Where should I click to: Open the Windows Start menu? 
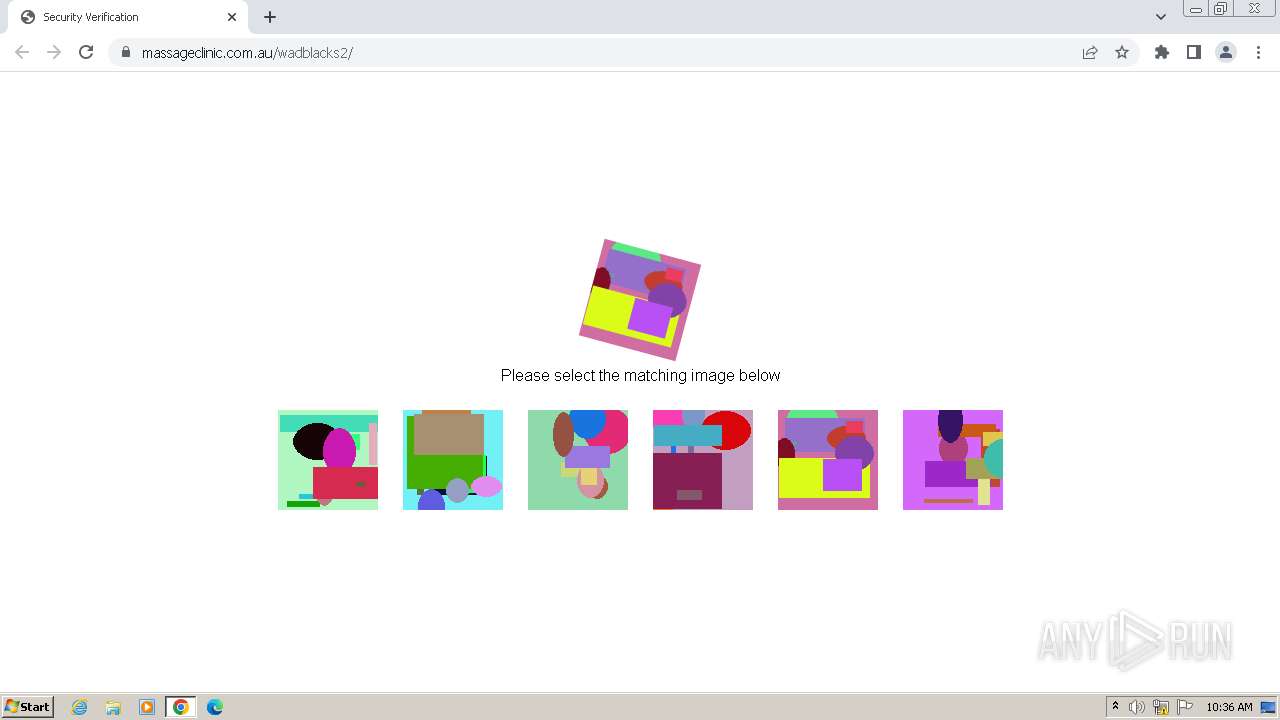coord(28,707)
